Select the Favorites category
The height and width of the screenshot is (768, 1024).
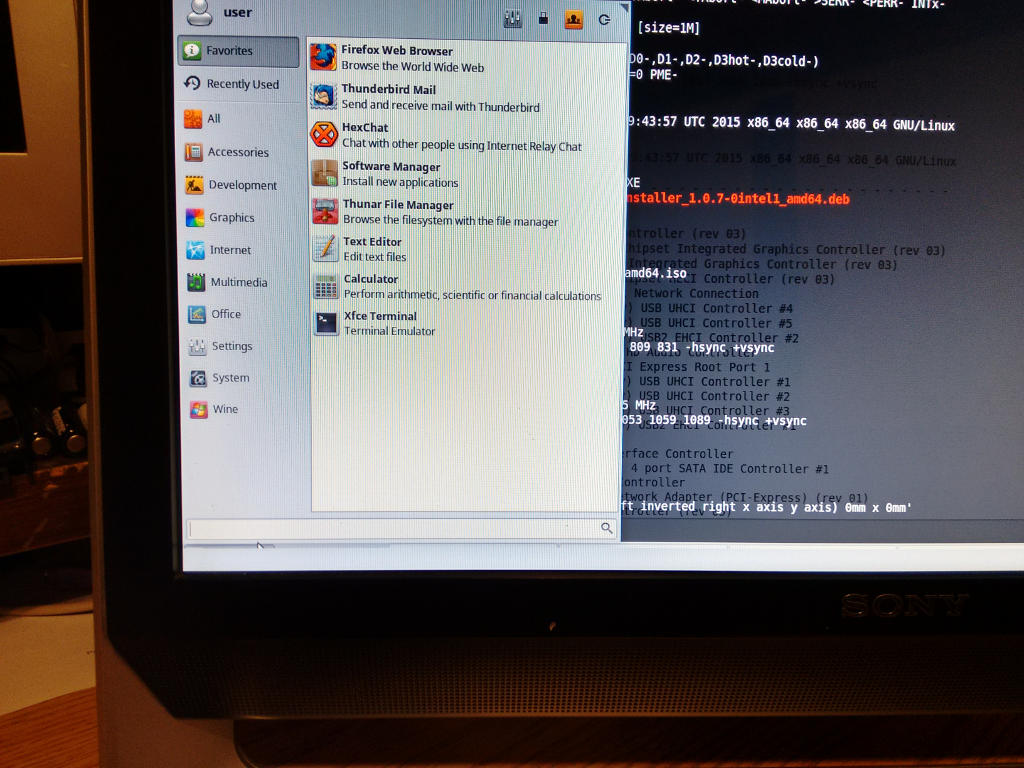click(238, 51)
